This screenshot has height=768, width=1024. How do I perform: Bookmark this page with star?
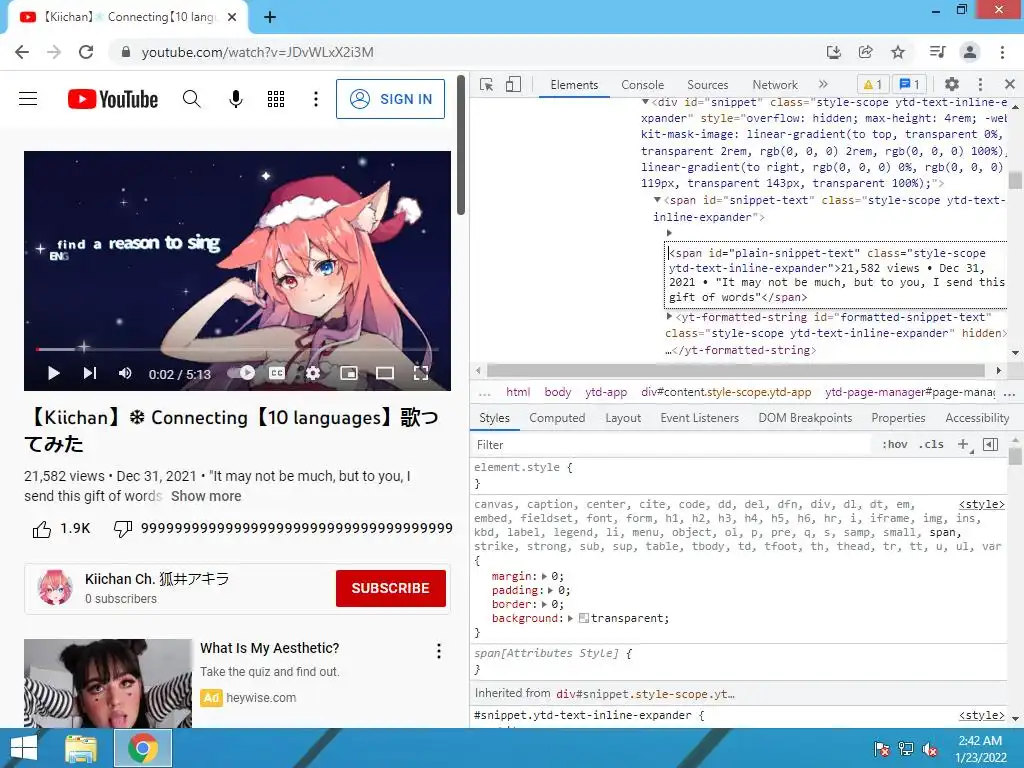click(898, 52)
